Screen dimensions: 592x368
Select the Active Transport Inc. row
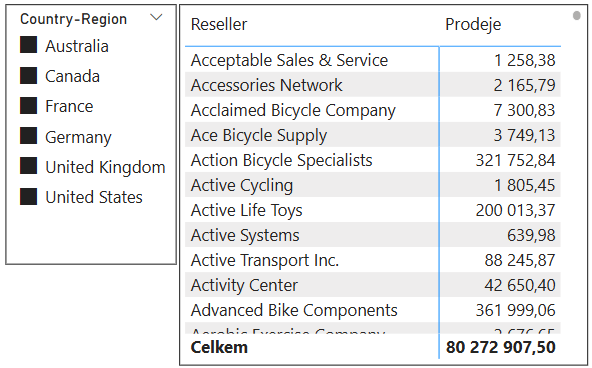click(x=373, y=260)
